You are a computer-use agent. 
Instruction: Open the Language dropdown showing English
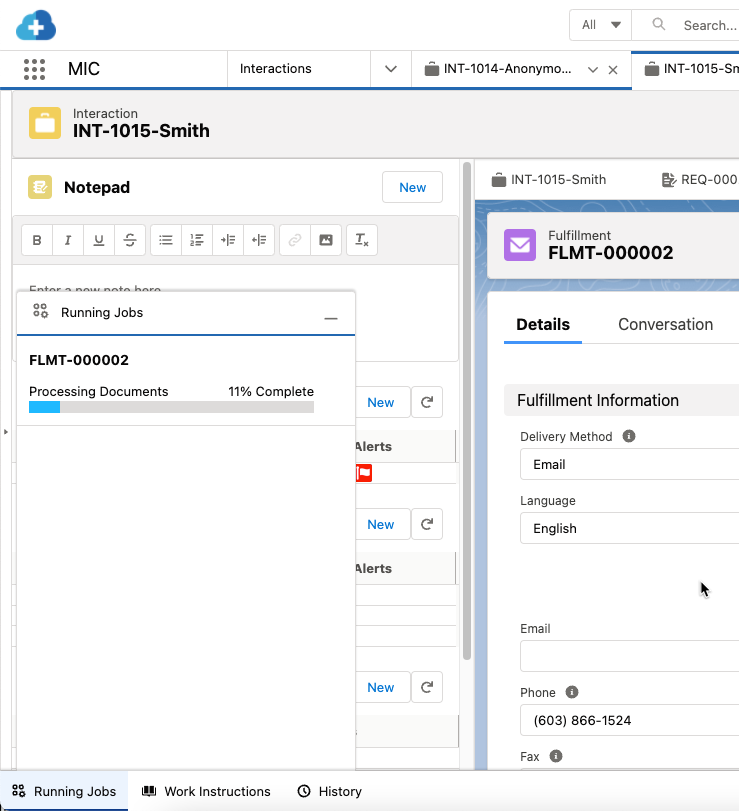[x=628, y=528]
